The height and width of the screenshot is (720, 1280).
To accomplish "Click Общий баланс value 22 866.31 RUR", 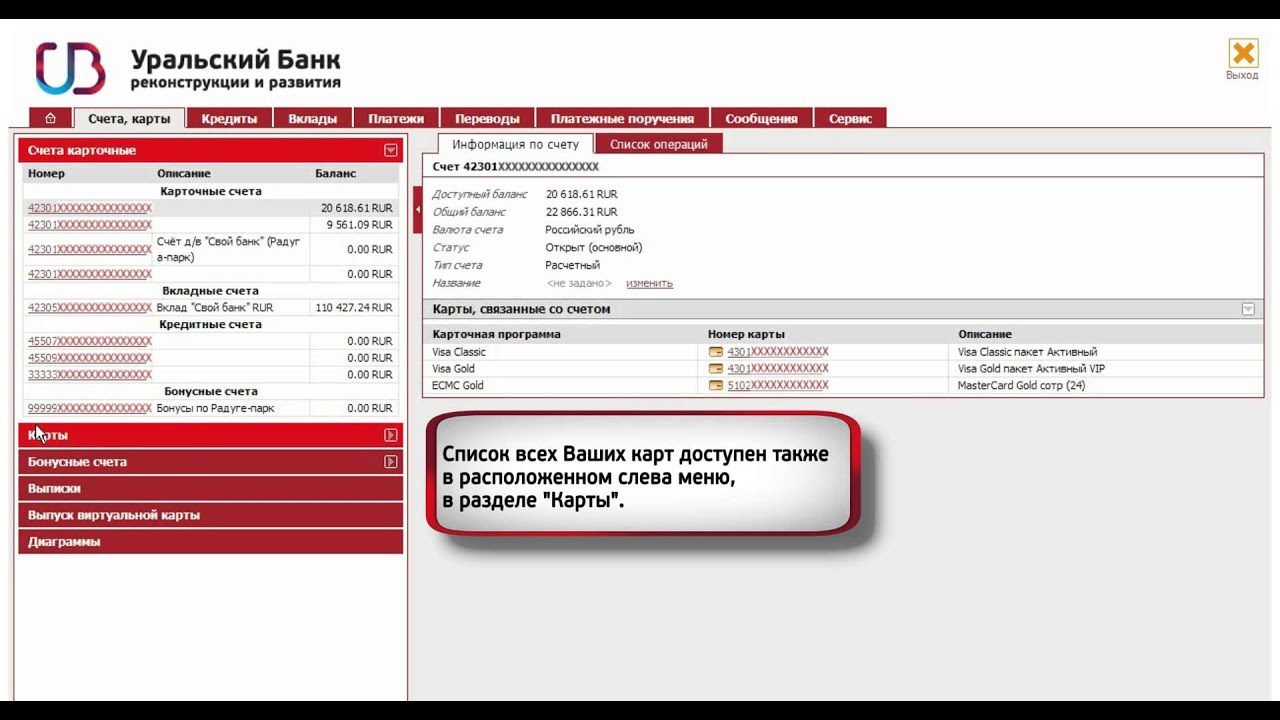I will 581,212.
